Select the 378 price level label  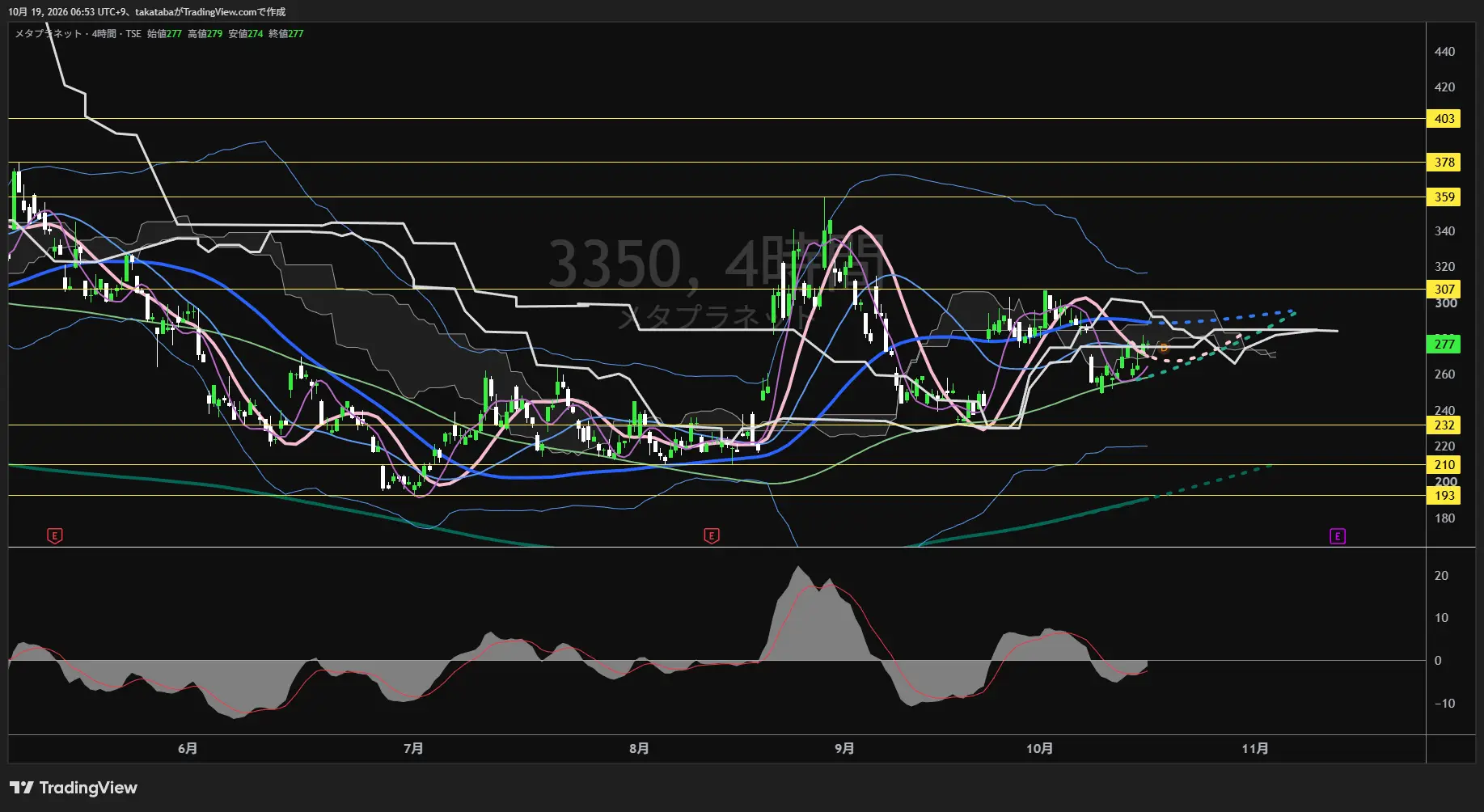pos(1444,163)
